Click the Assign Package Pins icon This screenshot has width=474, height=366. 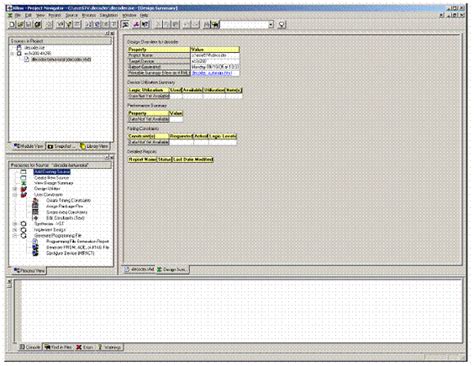(x=35, y=206)
